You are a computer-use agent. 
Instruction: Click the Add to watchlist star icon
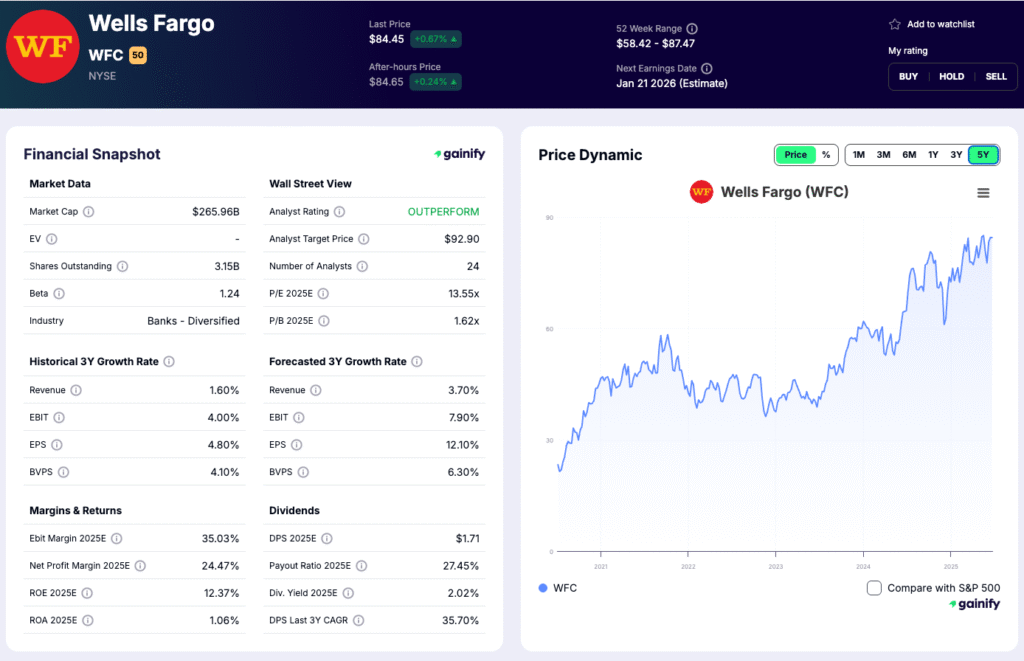tap(893, 24)
